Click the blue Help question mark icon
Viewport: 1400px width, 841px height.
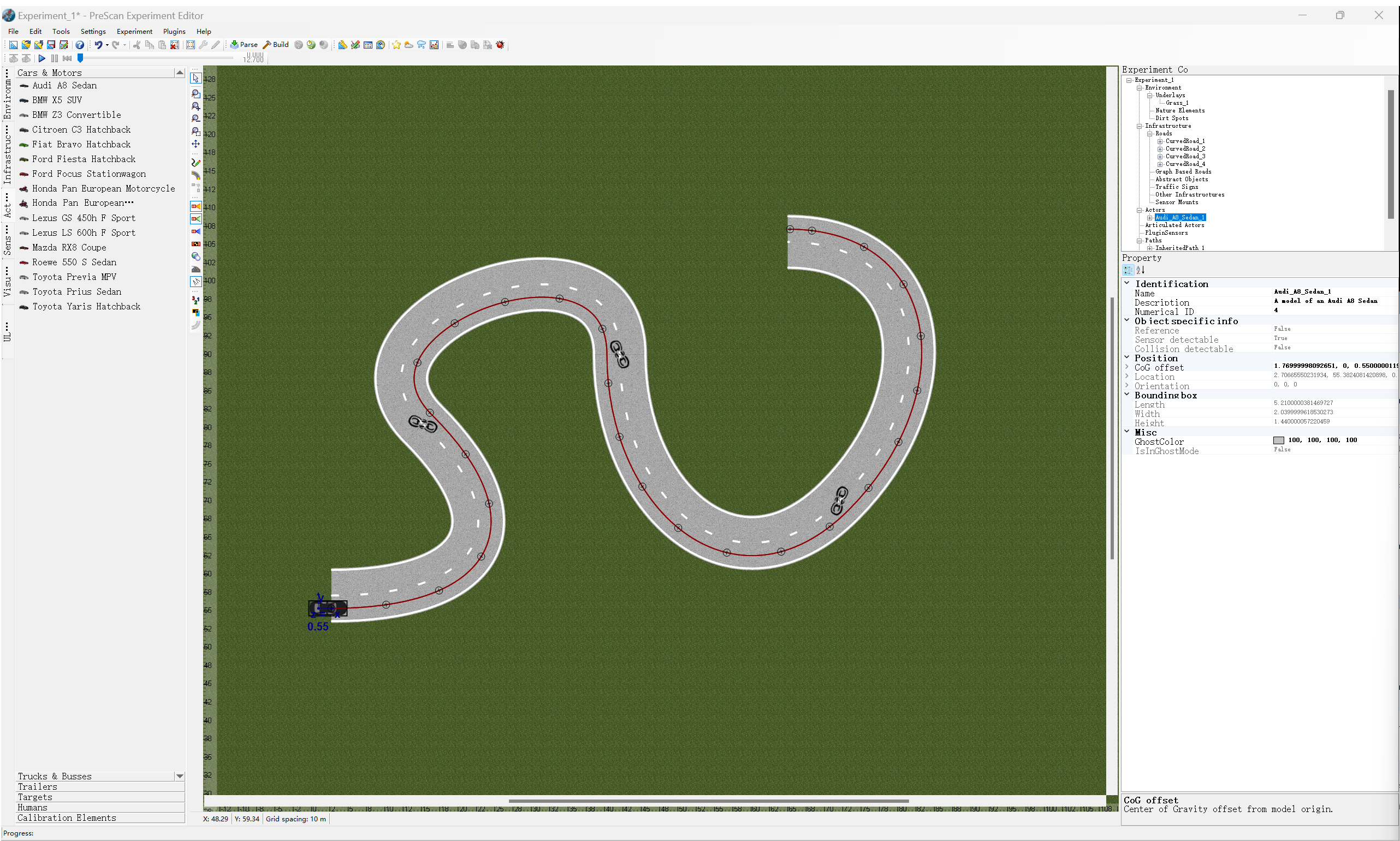(80, 45)
